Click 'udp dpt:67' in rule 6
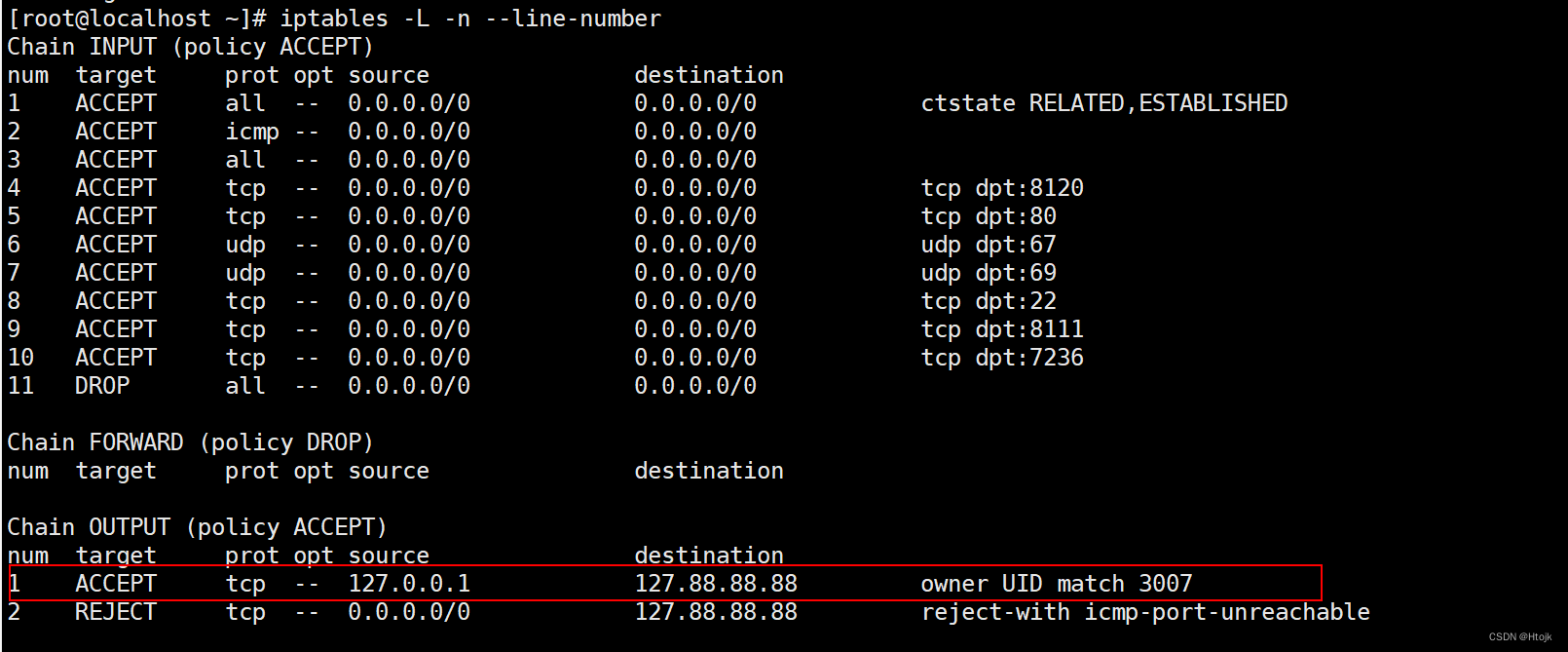The height and width of the screenshot is (652, 1568). (x=989, y=245)
